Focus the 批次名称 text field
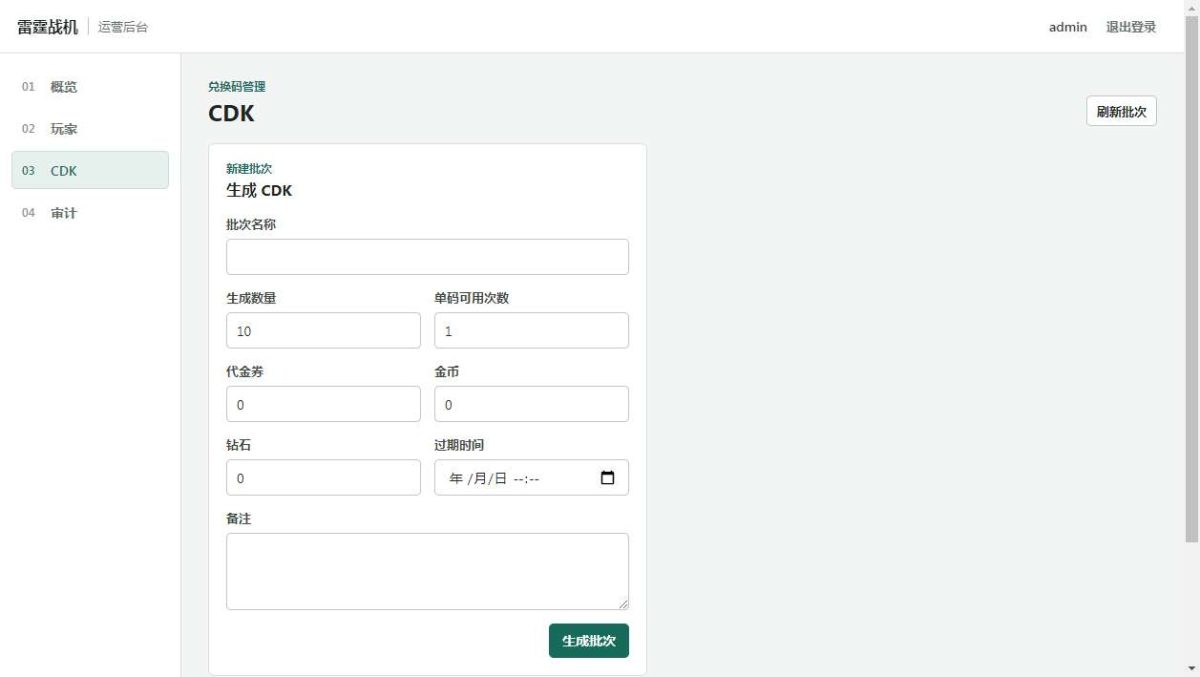The height and width of the screenshot is (677, 1200). coord(427,257)
